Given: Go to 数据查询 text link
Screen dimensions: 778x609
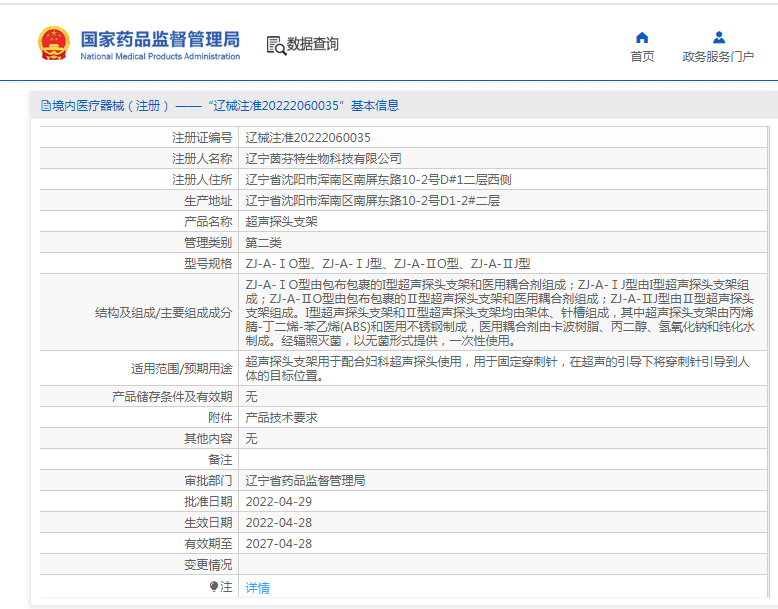Looking at the screenshot, I should (312, 44).
